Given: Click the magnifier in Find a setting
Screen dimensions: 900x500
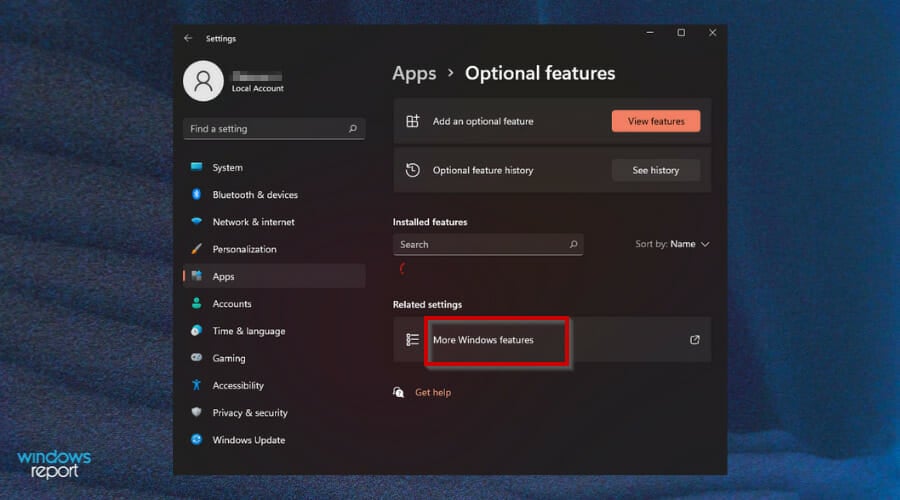Looking at the screenshot, I should [353, 129].
